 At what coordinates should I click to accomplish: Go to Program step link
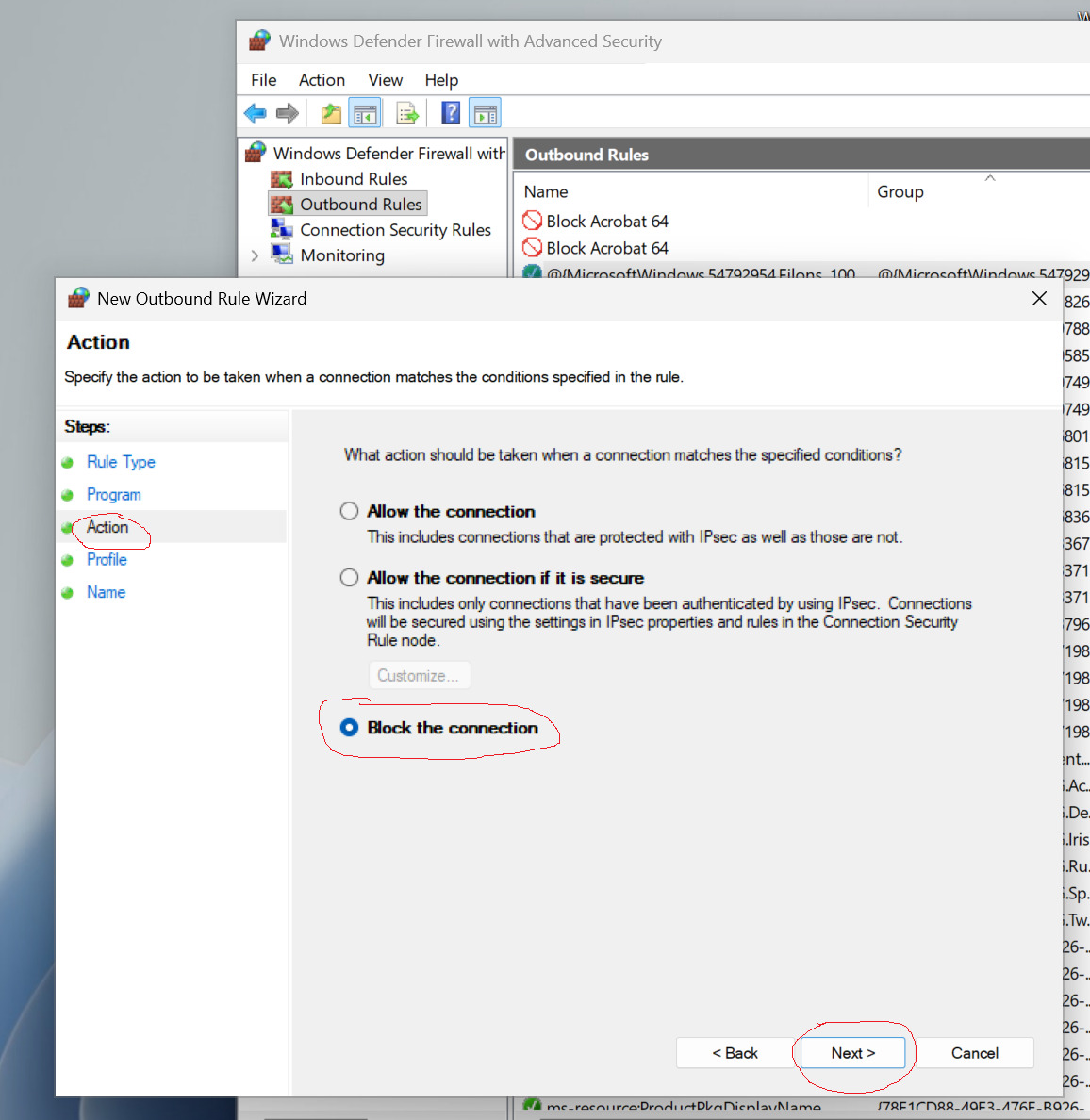[x=113, y=494]
